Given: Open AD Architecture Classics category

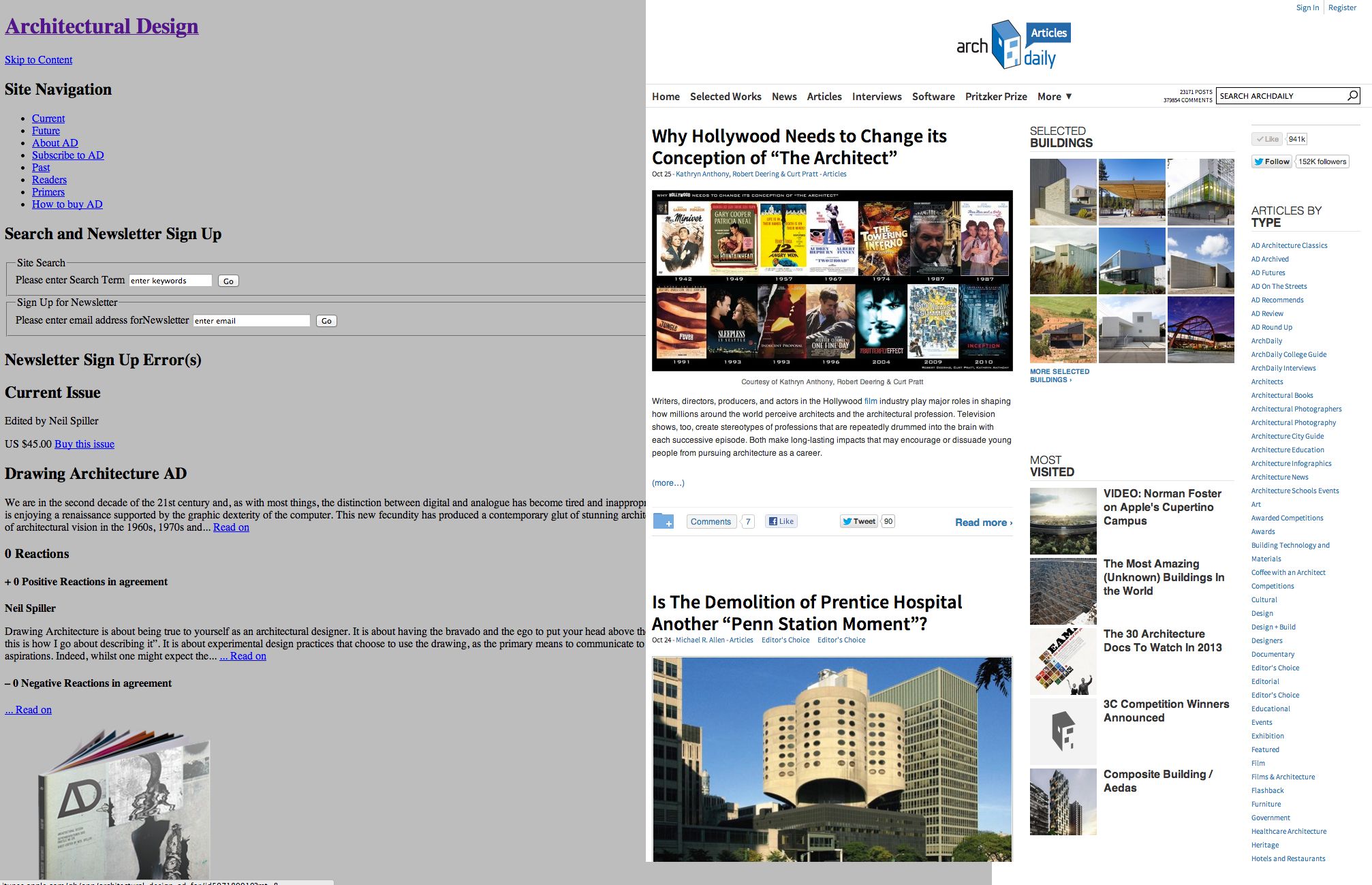Looking at the screenshot, I should coord(1289,245).
